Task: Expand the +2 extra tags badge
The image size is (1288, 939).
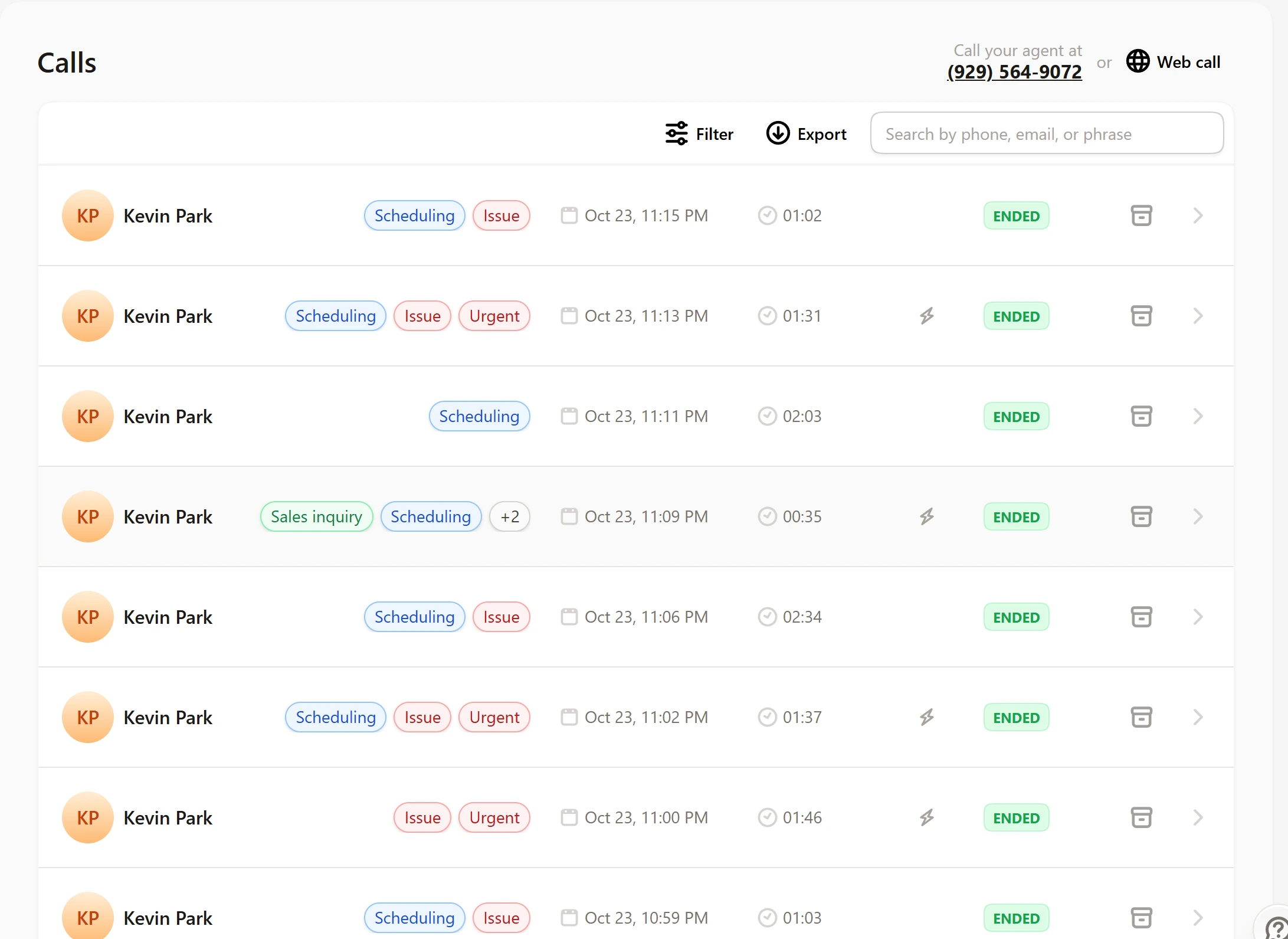Action: tap(510, 516)
